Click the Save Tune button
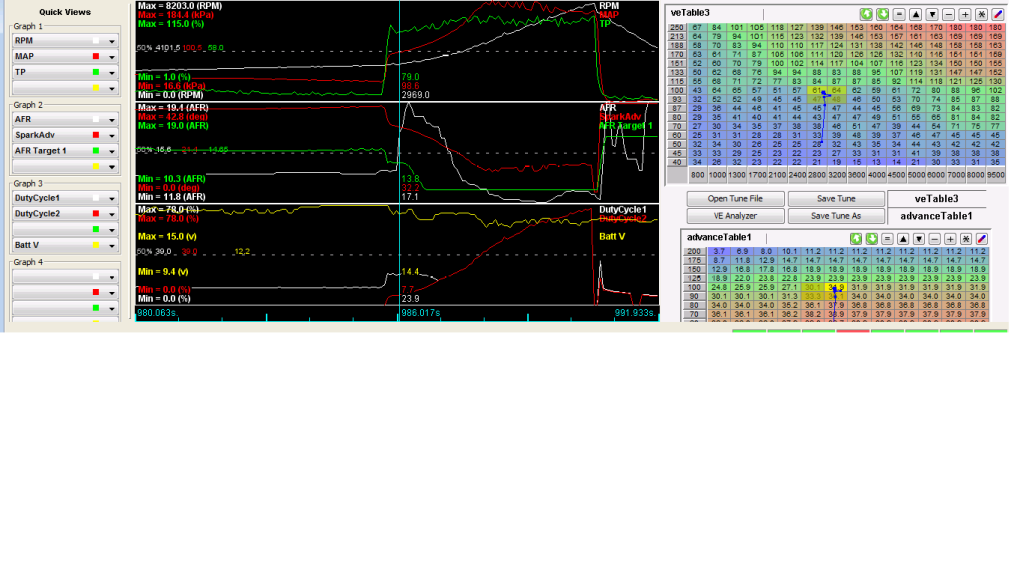The image size is (1023, 575). click(x=836, y=199)
